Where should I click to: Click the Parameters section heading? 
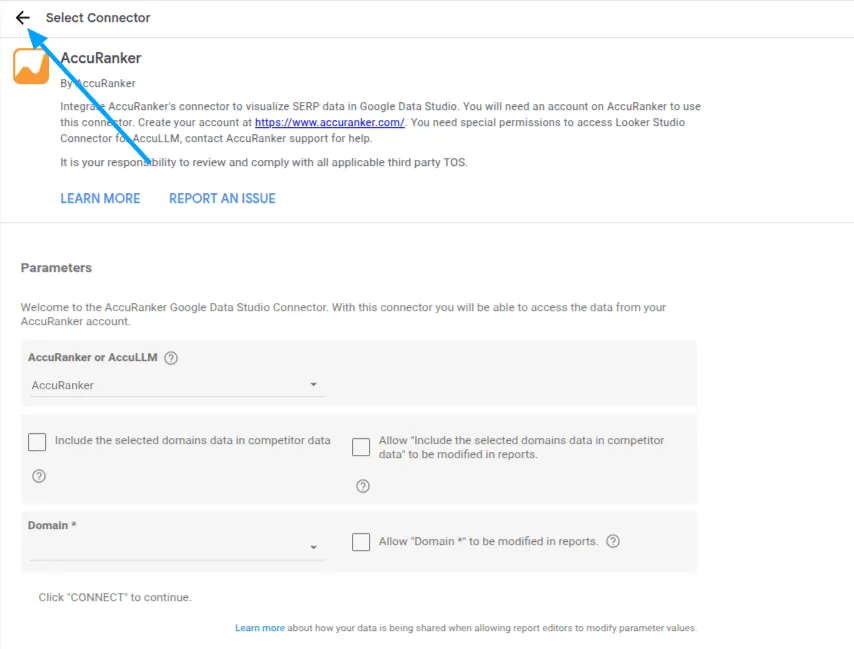56,268
